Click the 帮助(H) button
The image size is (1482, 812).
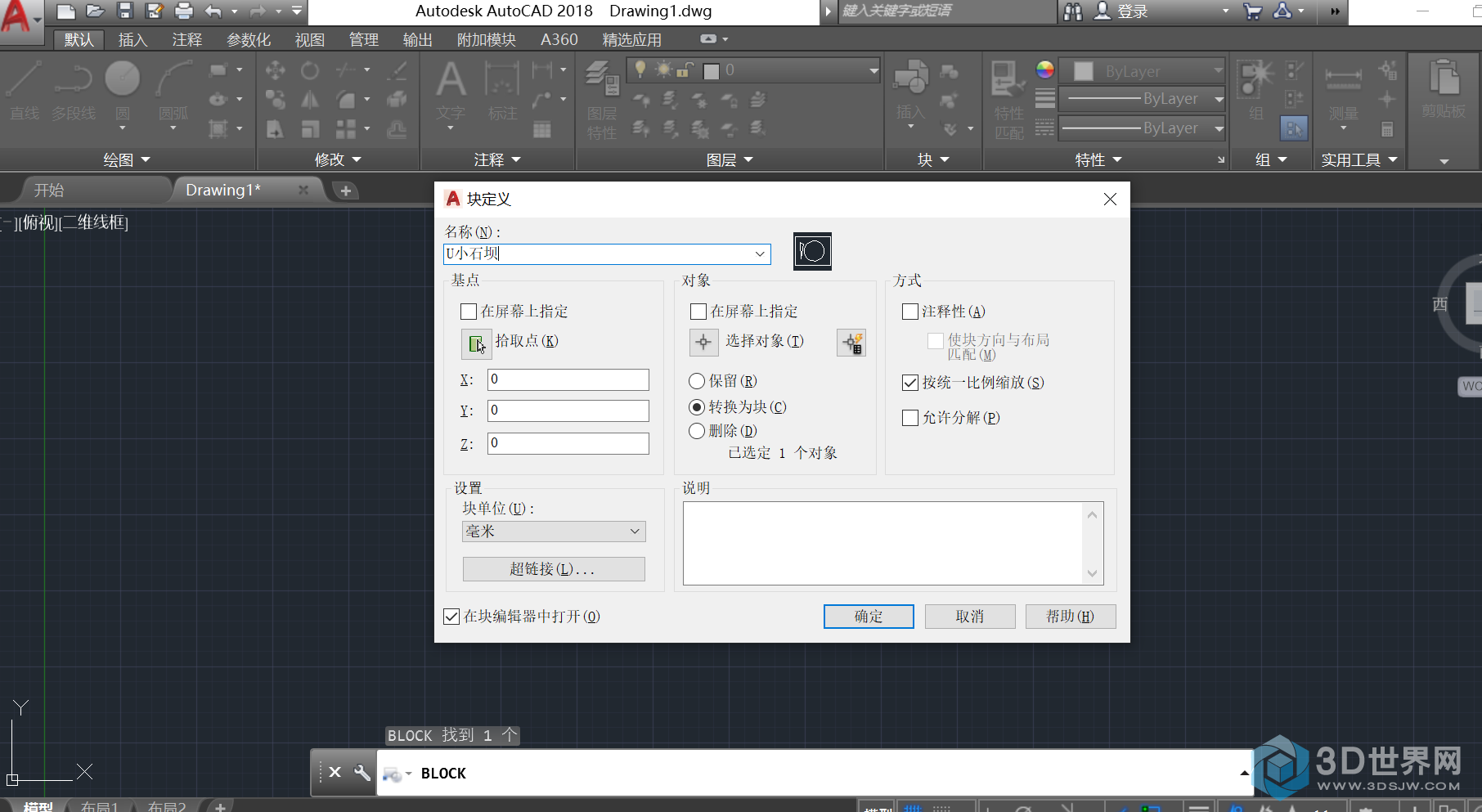pos(1071,617)
